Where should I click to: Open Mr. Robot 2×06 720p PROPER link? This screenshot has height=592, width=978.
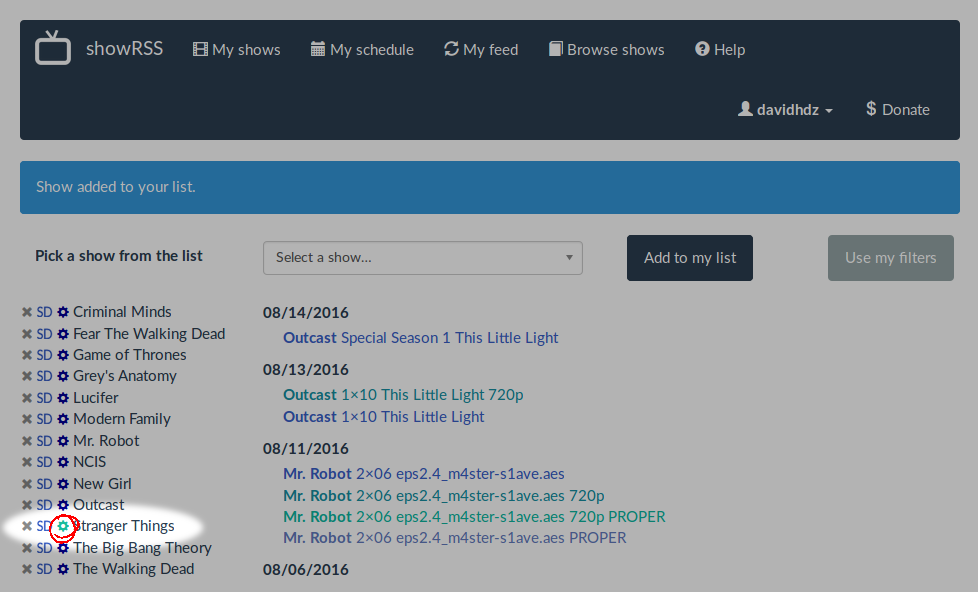(x=474, y=517)
